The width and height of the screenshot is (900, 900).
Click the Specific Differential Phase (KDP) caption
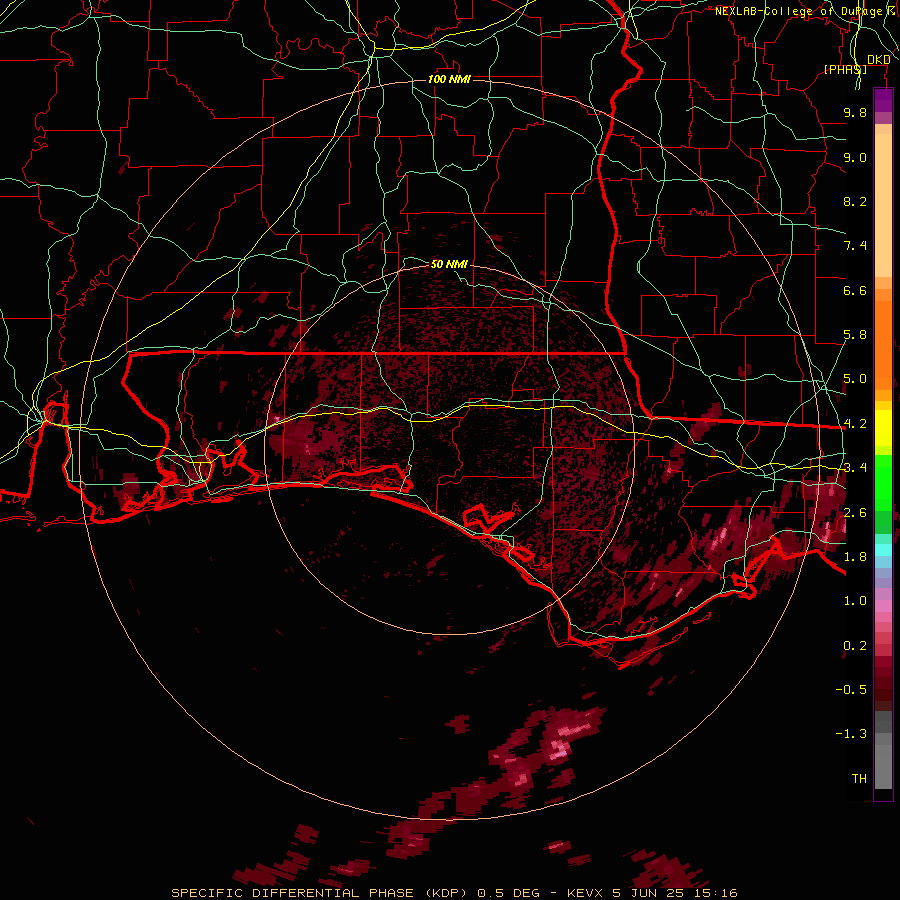click(321, 893)
